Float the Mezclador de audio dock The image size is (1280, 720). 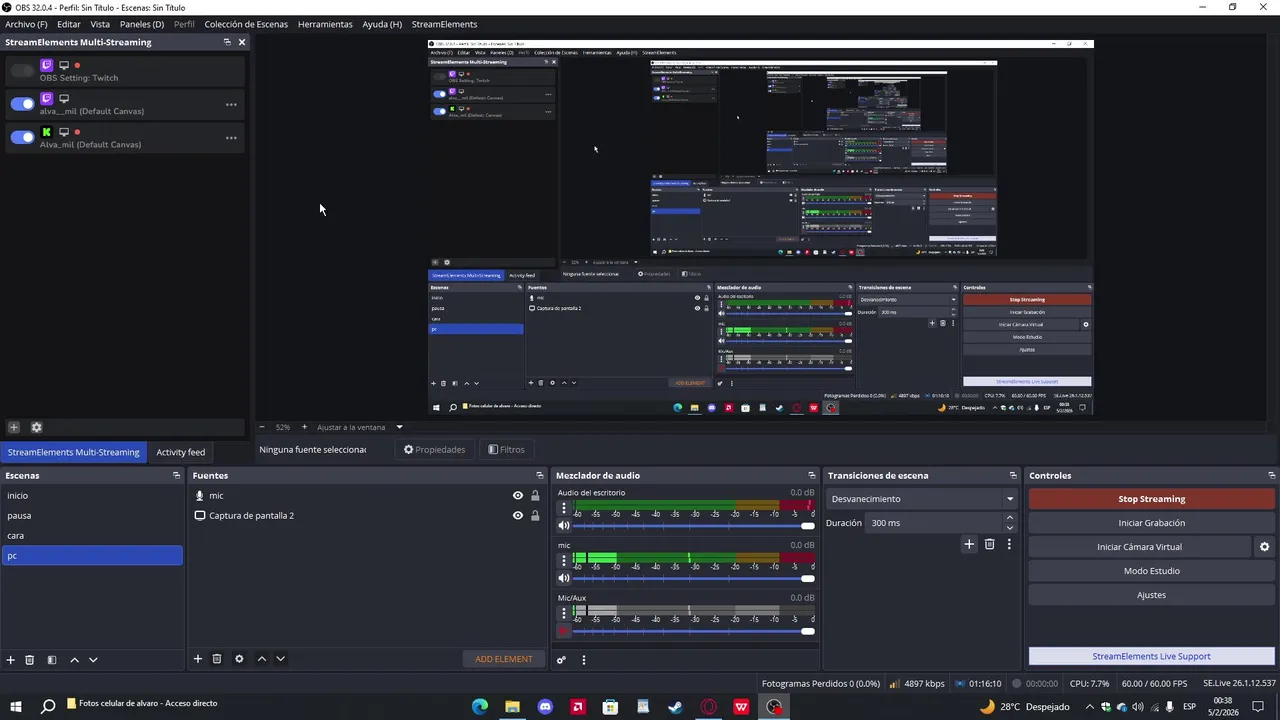[x=812, y=476]
